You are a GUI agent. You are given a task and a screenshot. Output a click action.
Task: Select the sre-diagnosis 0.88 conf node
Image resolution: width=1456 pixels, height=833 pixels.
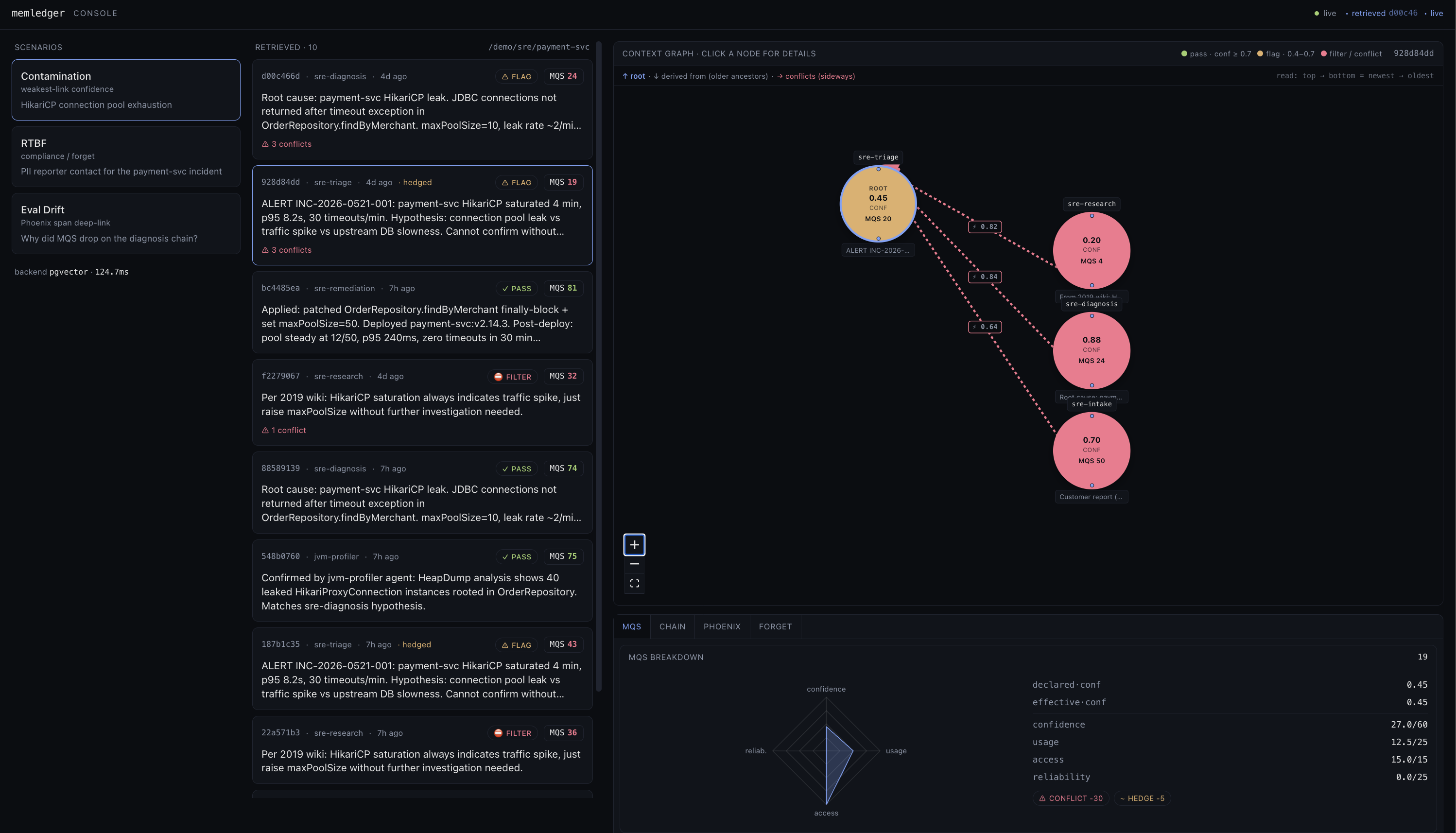click(1092, 350)
